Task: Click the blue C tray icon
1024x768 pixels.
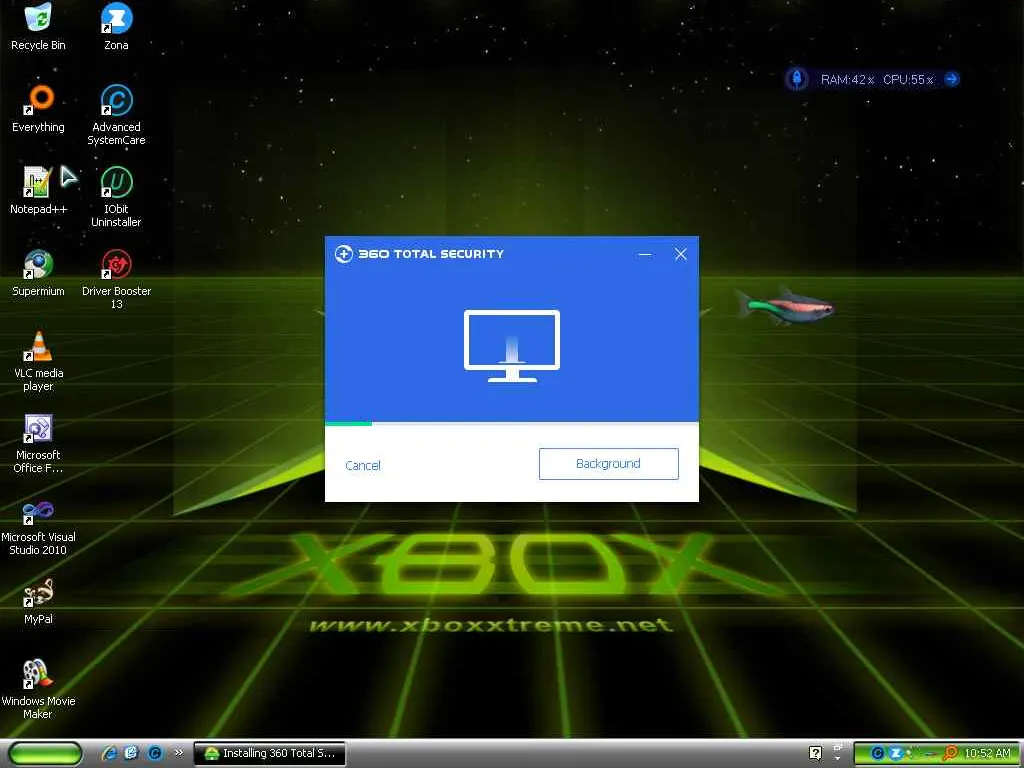Action: tap(878, 754)
